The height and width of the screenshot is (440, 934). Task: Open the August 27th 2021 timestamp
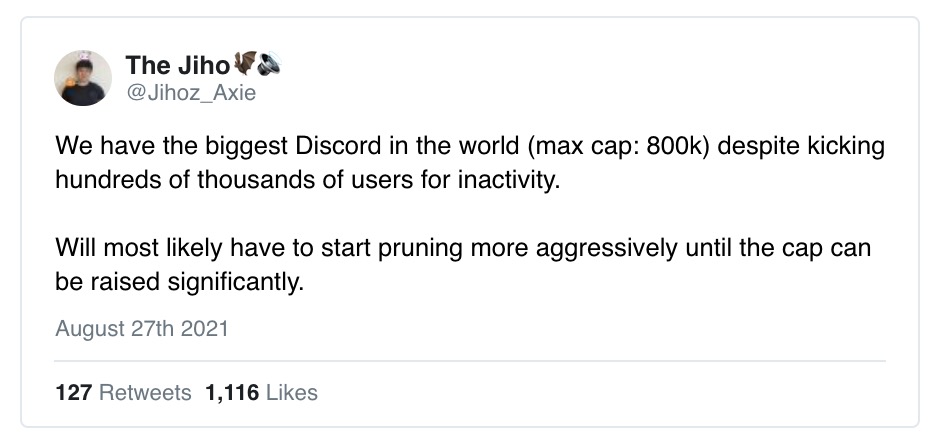tap(142, 329)
